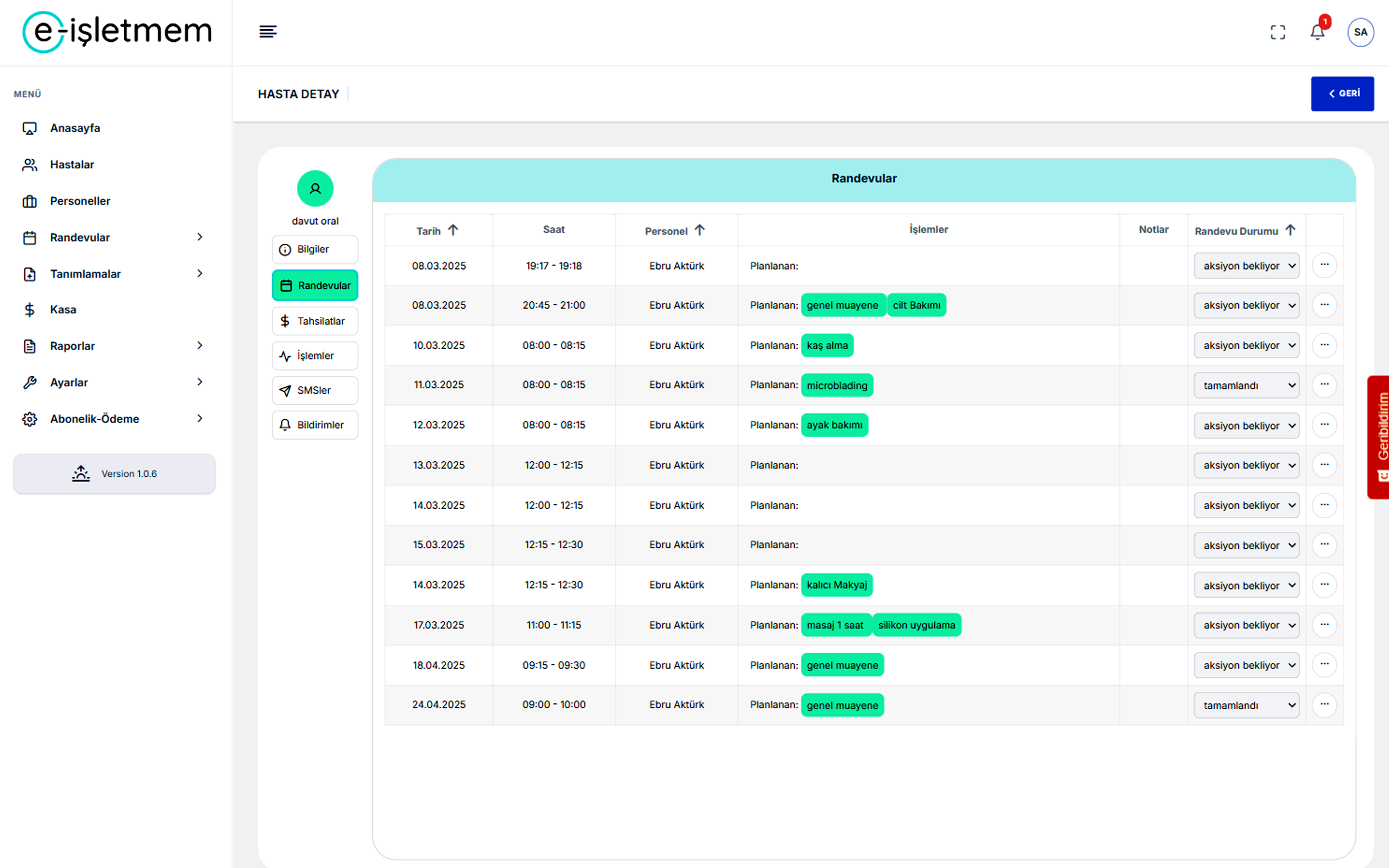Screen dimensions: 1389x868
Task: Click the davut oral patient avatar icon
Action: (315, 188)
